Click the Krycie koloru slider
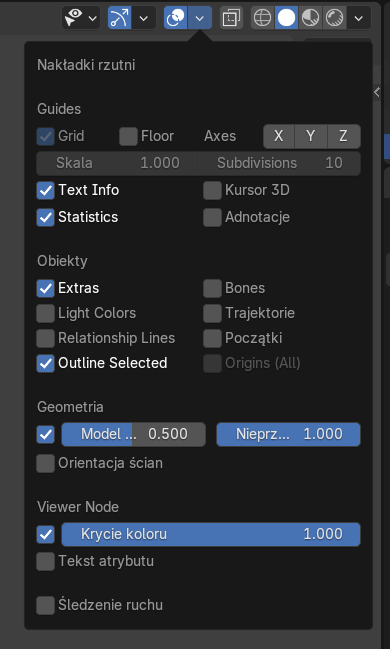Screen dimensions: 390x649 [211, 534]
